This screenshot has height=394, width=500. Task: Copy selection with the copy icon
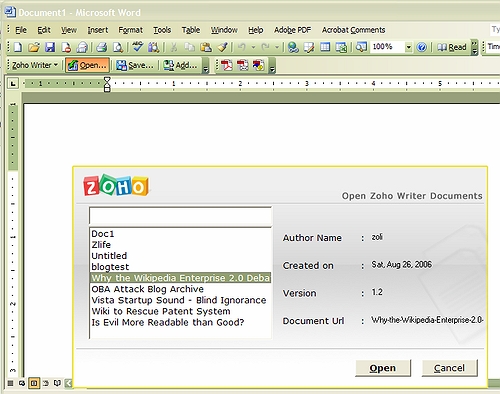190,47
